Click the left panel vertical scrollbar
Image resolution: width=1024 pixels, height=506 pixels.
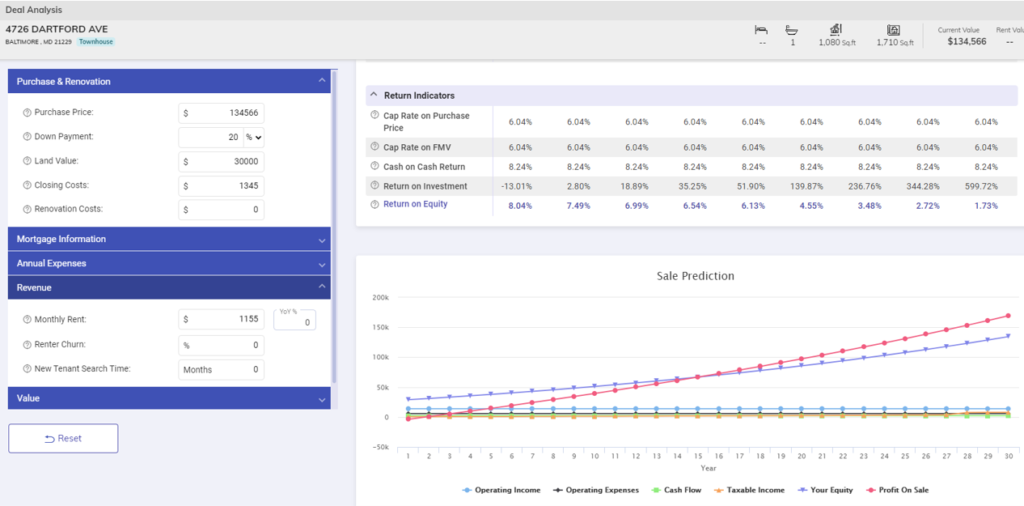pos(335,227)
